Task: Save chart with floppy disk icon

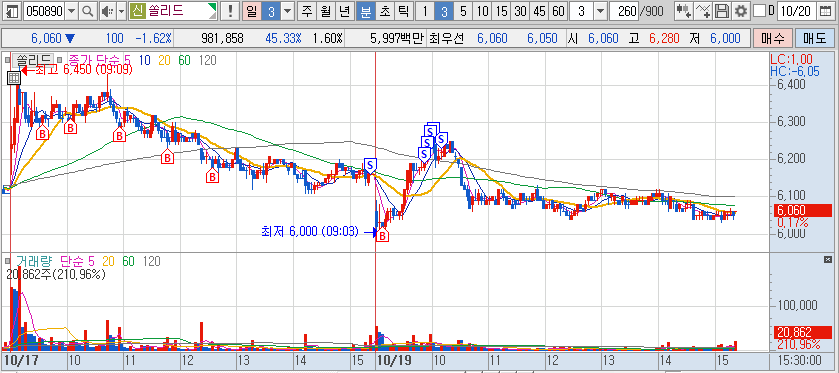Action: click(x=722, y=11)
